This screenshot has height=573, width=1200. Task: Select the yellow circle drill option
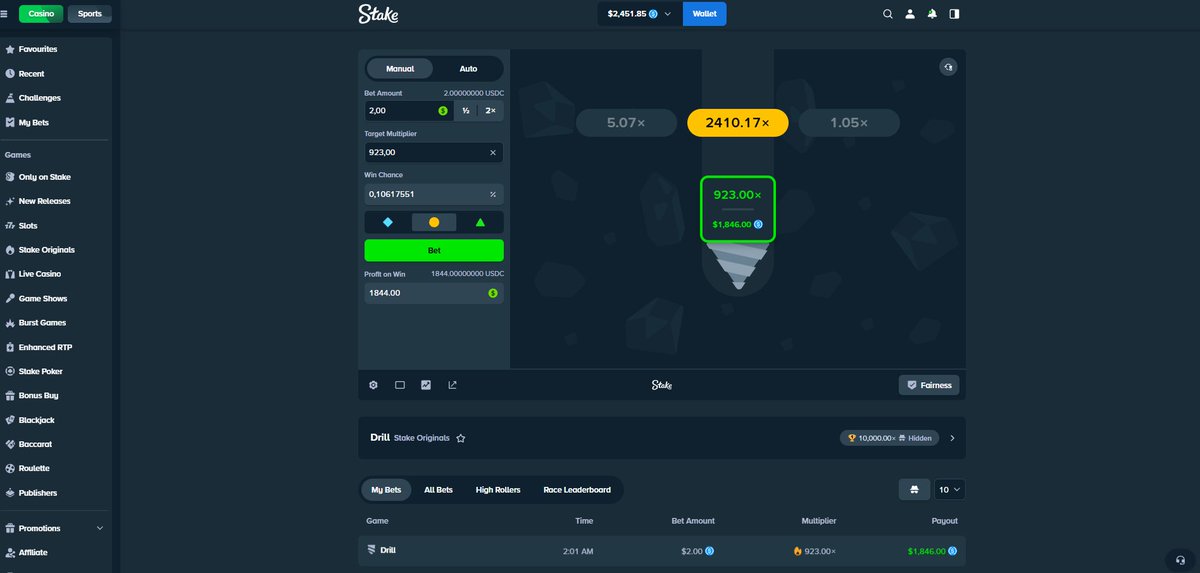point(434,222)
